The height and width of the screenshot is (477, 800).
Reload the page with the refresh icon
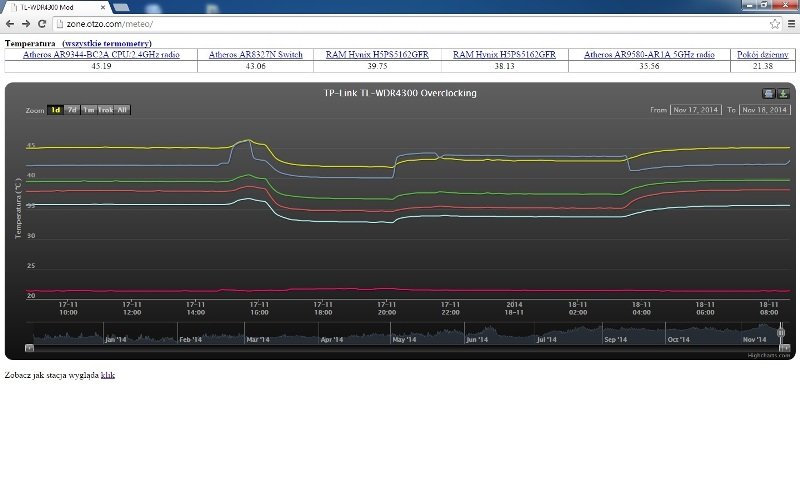point(42,24)
